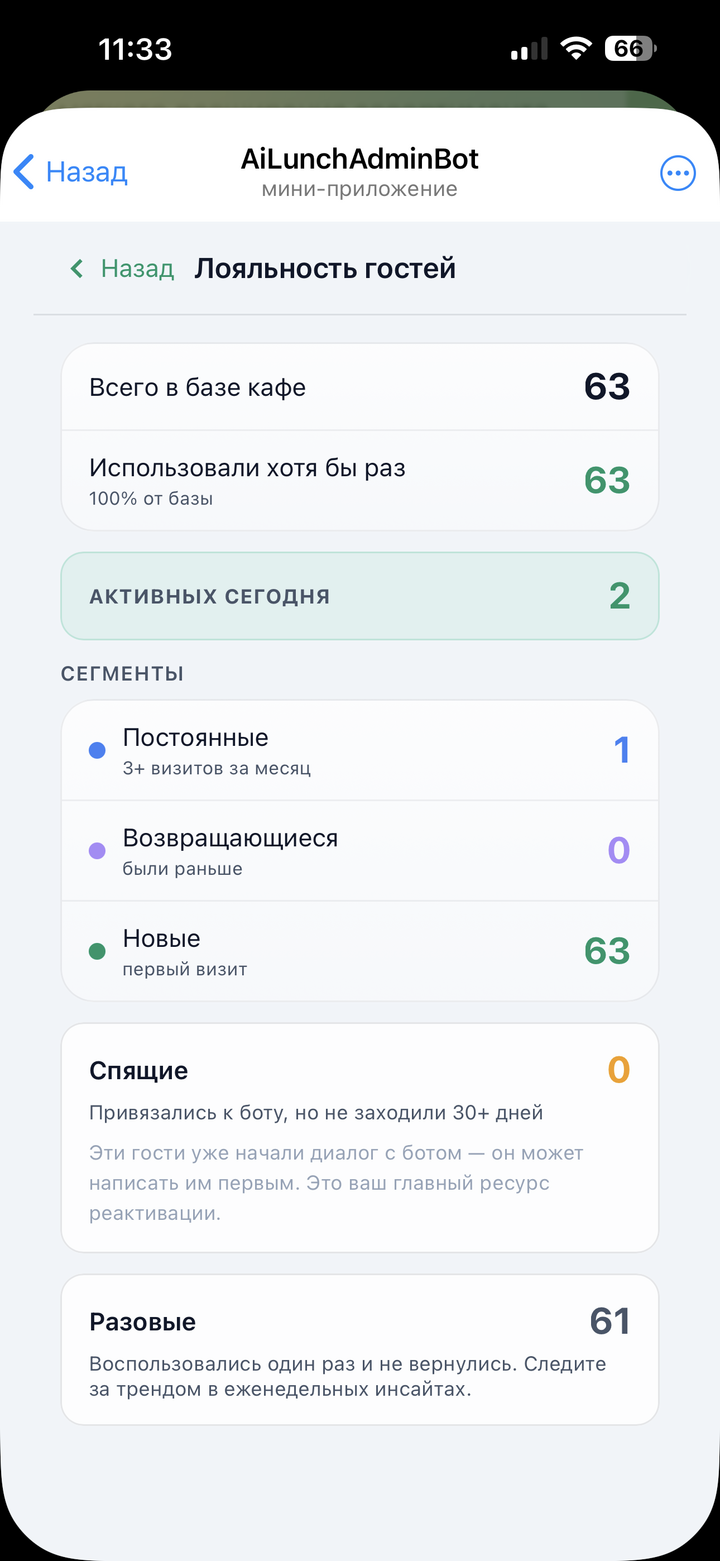Tap the Использовали хотя бы раз row

[x=360, y=480]
